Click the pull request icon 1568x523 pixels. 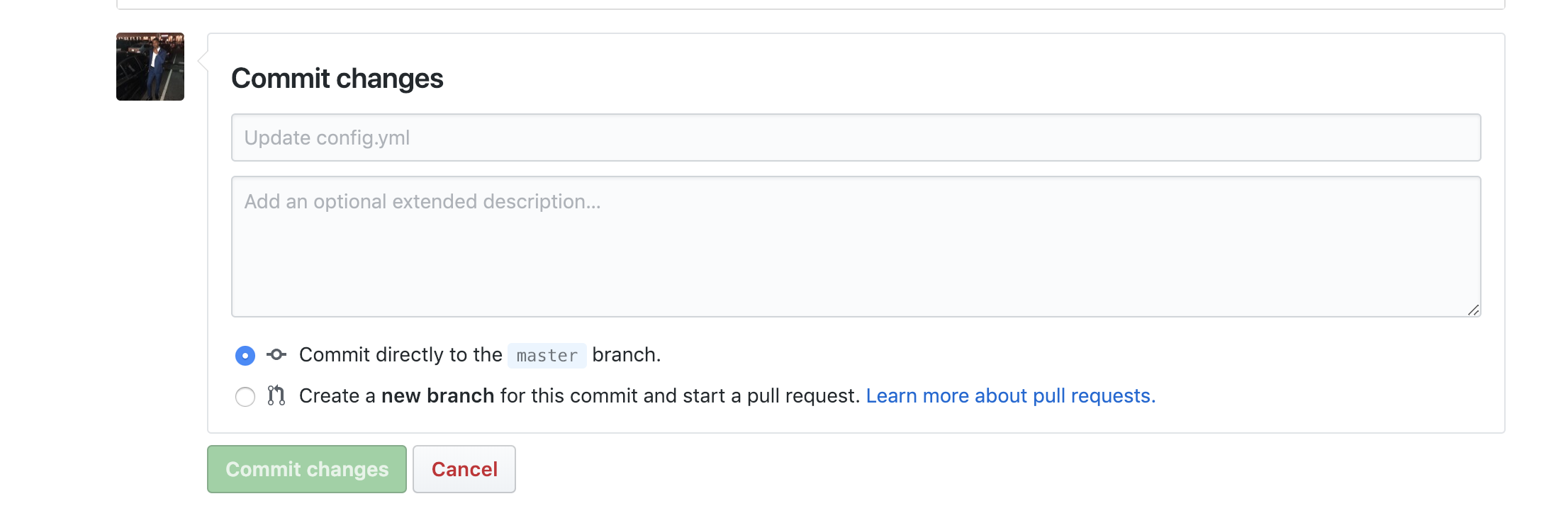pyautogui.click(x=276, y=395)
